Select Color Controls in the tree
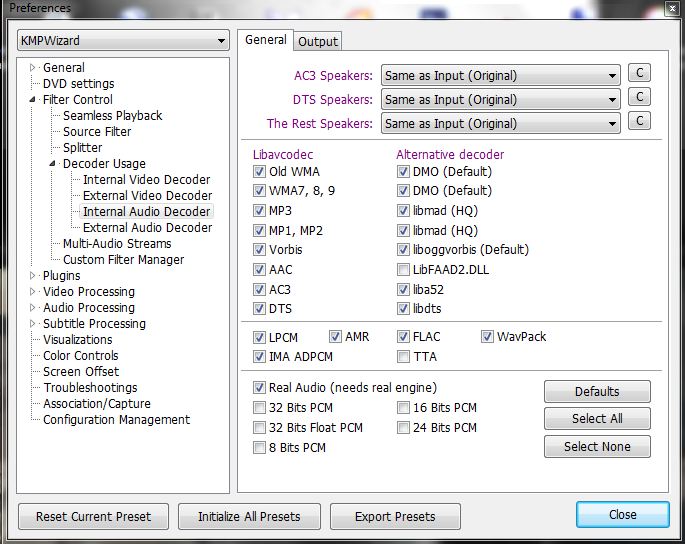 tap(81, 356)
